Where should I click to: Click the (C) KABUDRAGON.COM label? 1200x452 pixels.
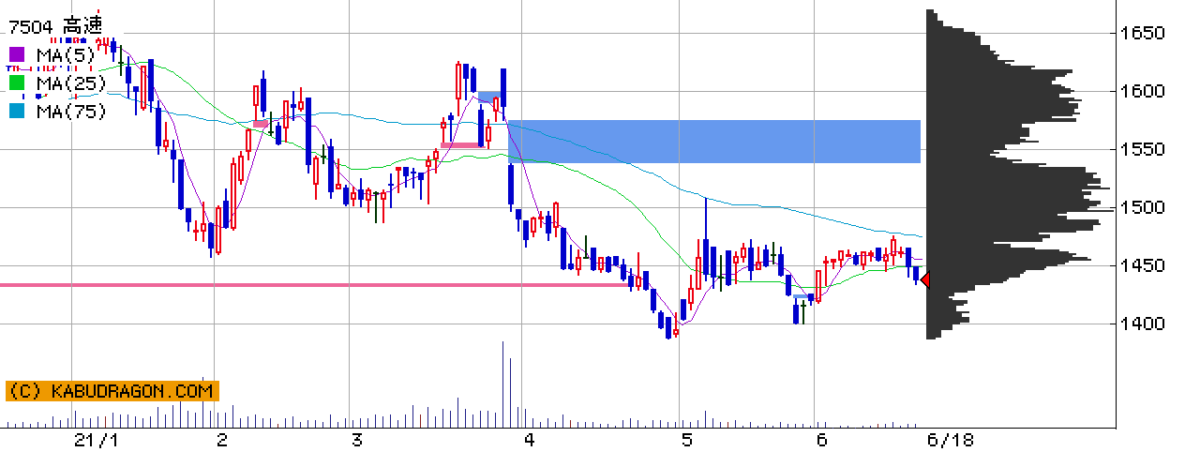[111, 391]
